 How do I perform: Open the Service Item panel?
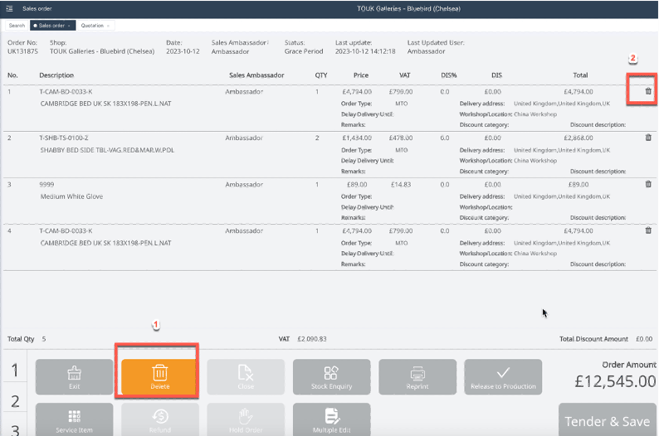pyautogui.click(x=74, y=419)
